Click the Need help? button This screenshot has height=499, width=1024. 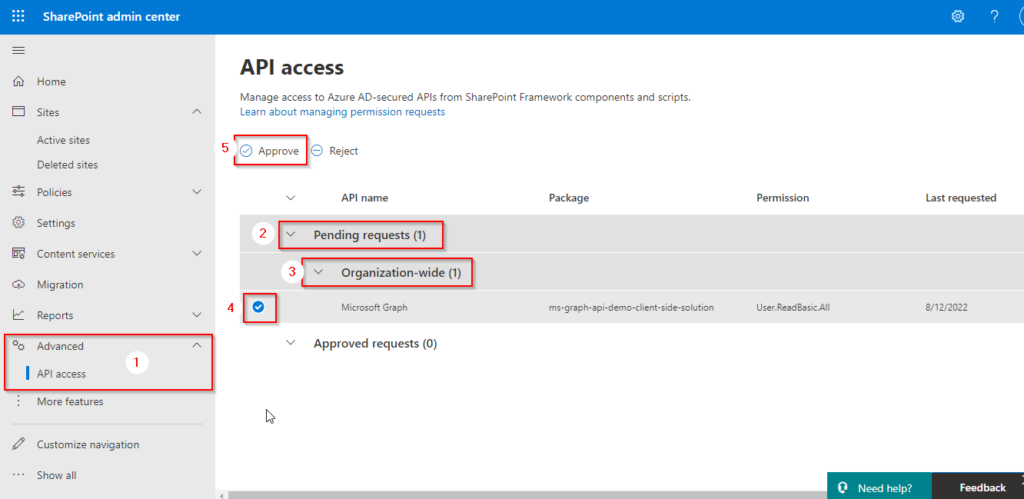click(877, 488)
